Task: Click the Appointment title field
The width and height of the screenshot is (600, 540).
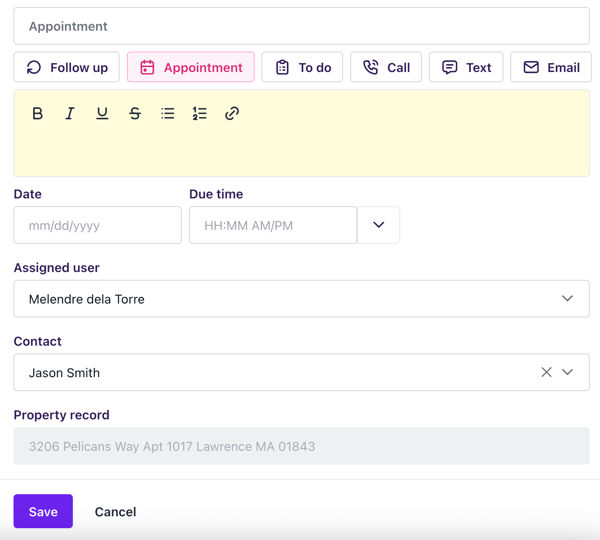Action: [x=302, y=26]
